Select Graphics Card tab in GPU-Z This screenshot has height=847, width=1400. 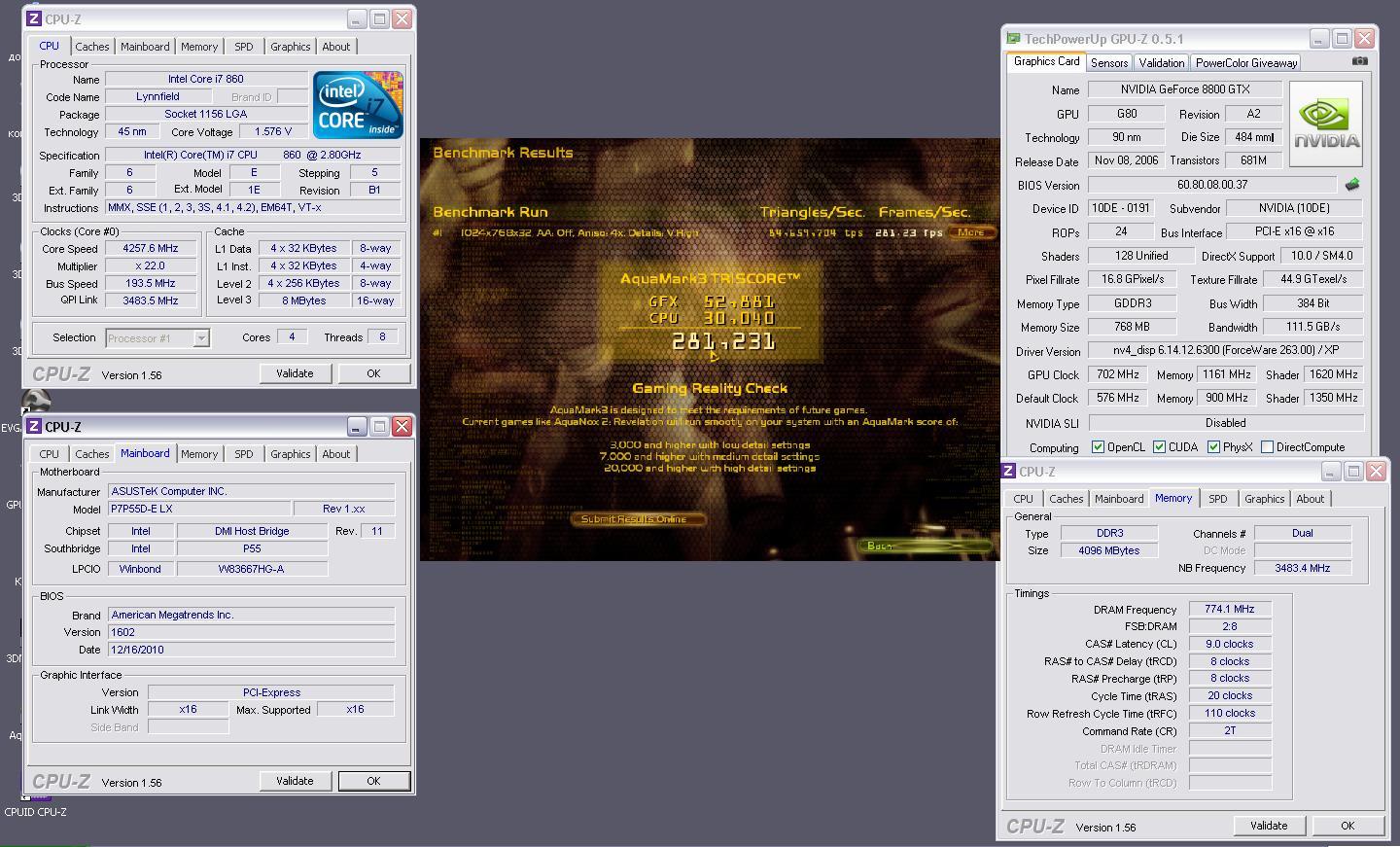[1047, 61]
